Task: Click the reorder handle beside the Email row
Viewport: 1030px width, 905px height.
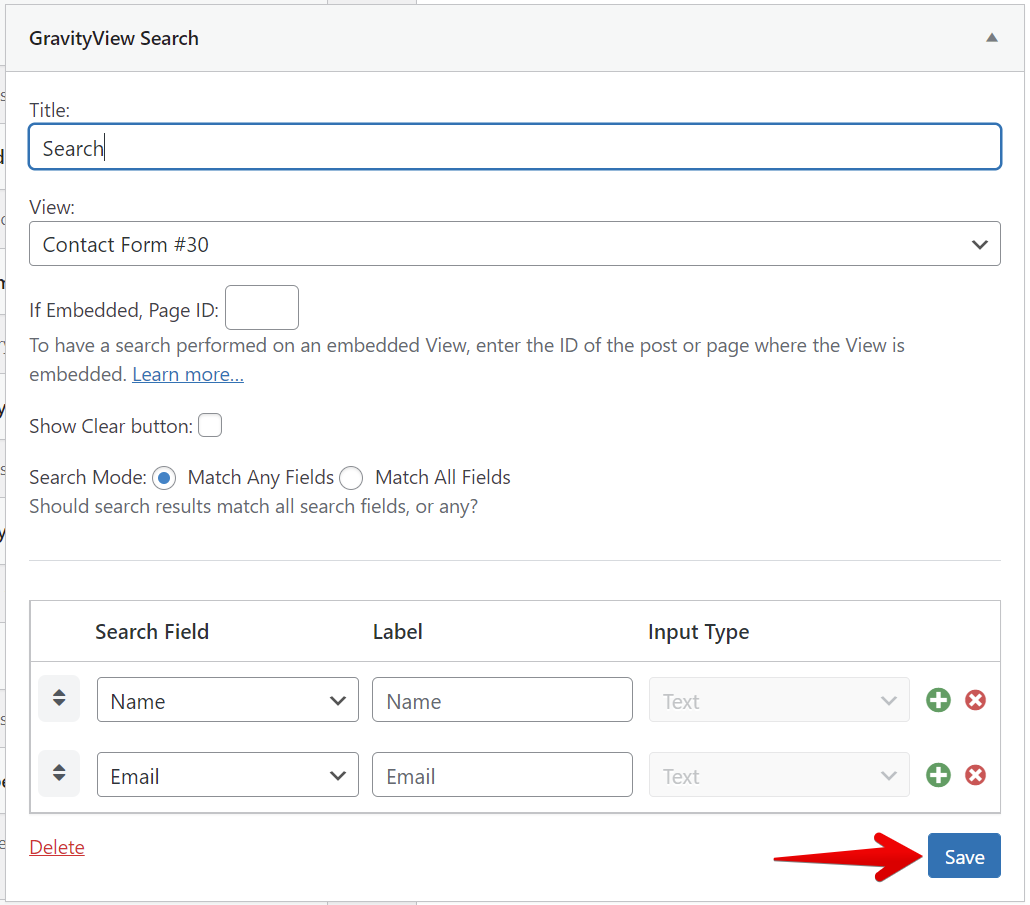Action: click(x=58, y=773)
